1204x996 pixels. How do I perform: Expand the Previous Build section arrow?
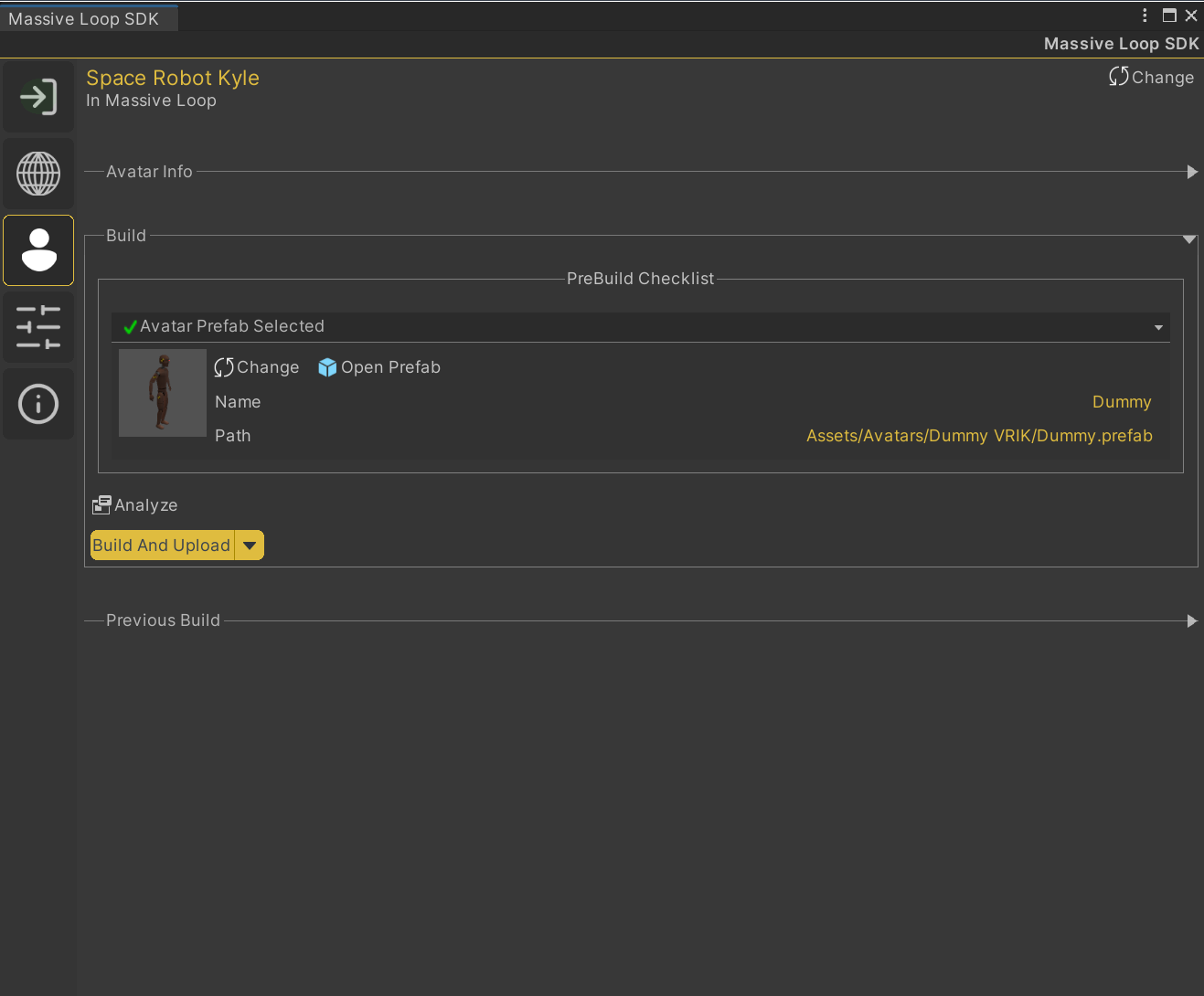click(1192, 621)
